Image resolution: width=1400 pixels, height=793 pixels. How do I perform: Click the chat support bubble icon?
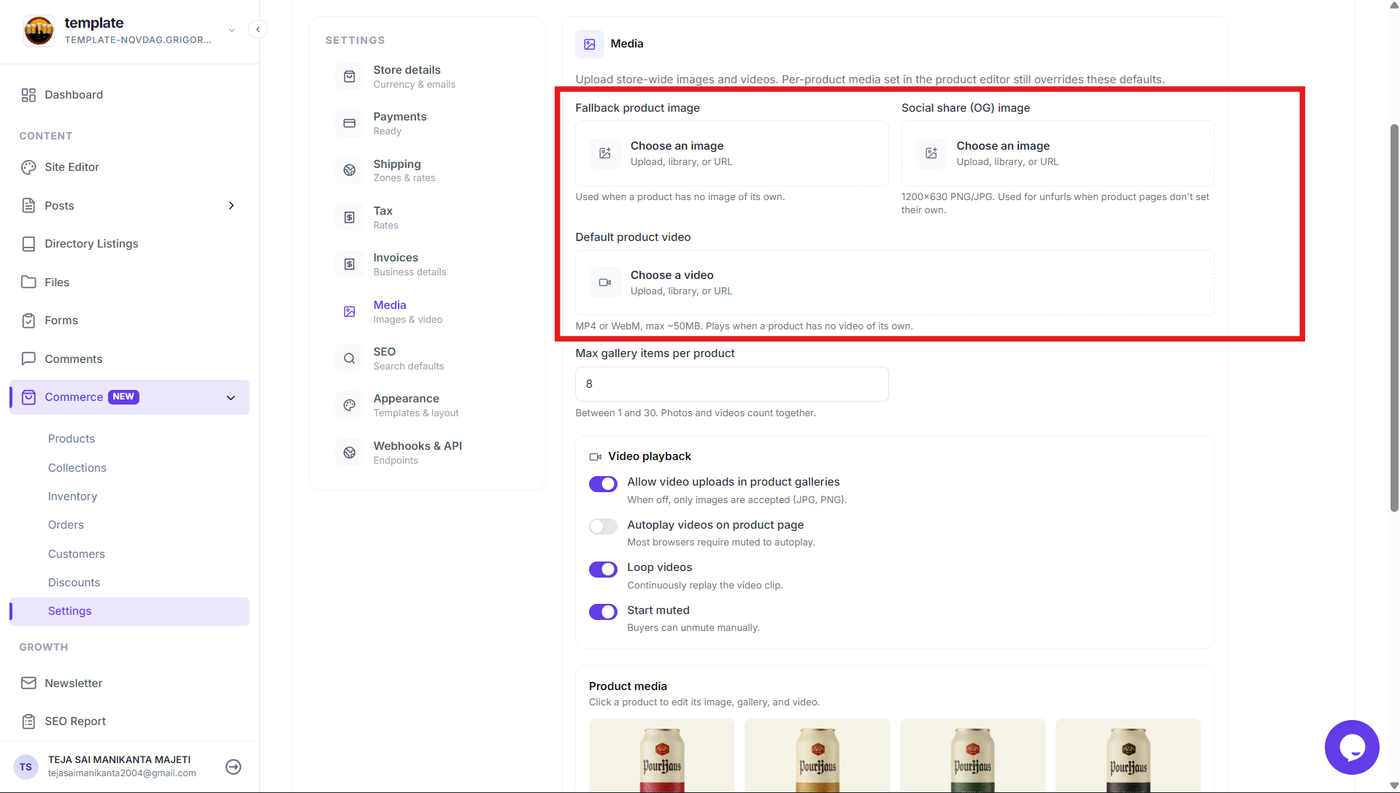[x=1352, y=747]
